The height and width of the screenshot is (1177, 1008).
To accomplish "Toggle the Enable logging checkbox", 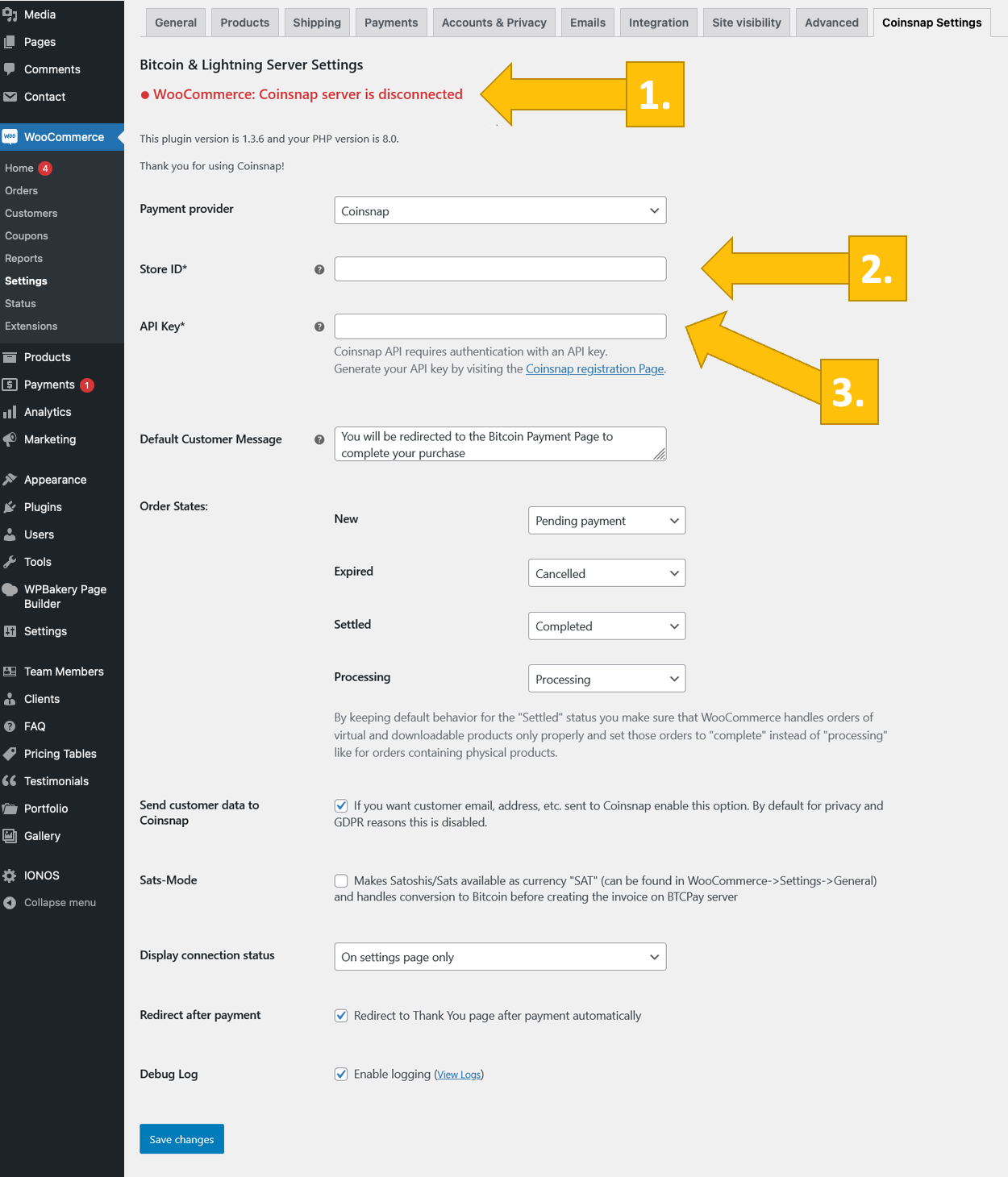I will click(341, 1074).
